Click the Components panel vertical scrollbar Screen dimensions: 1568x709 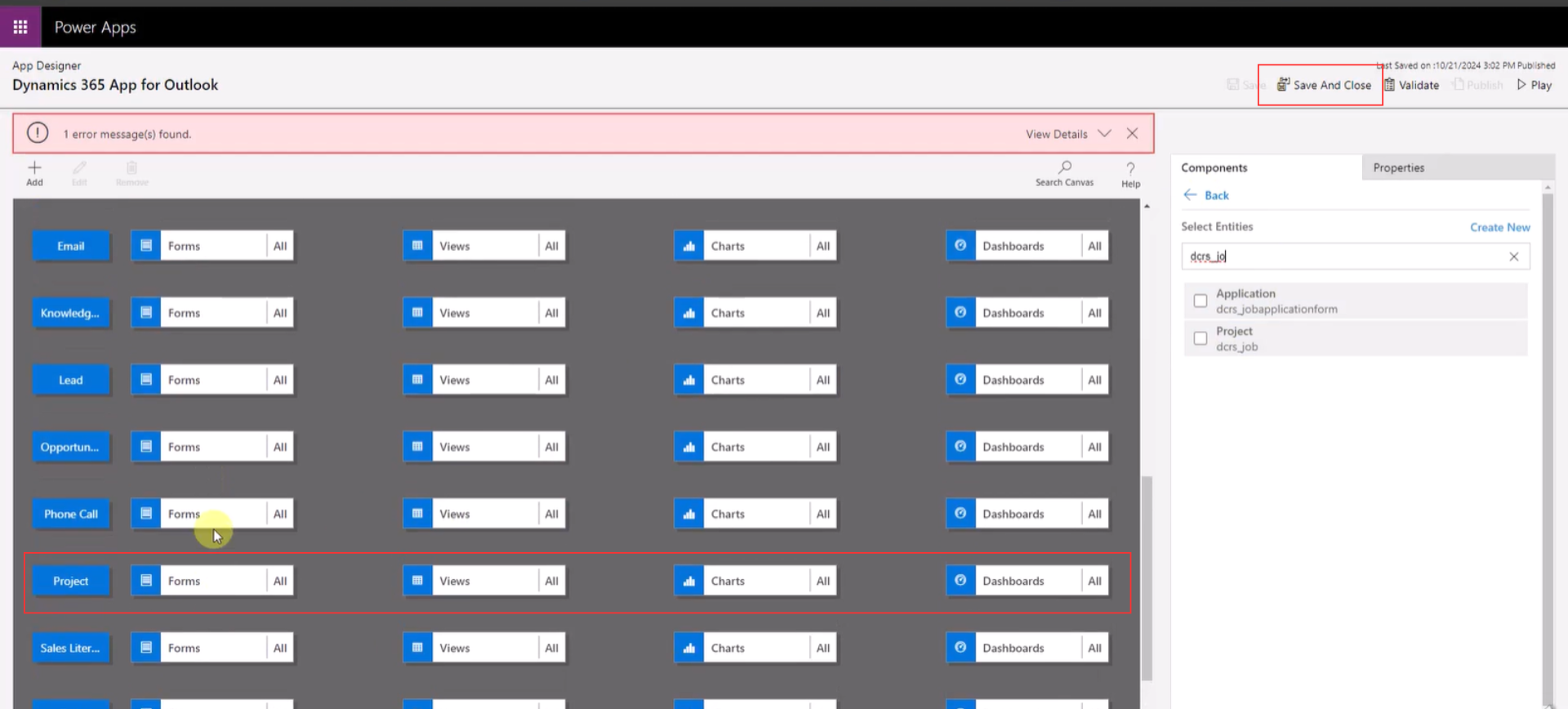(1548, 448)
